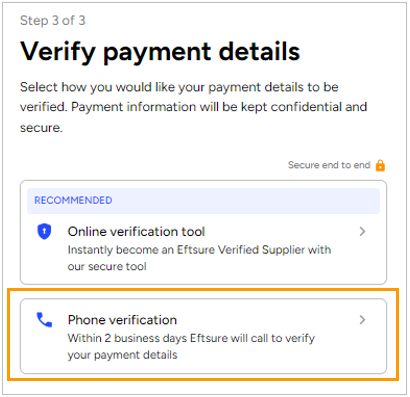Select the Online verification tool heading
The height and width of the screenshot is (397, 410).
tap(136, 232)
